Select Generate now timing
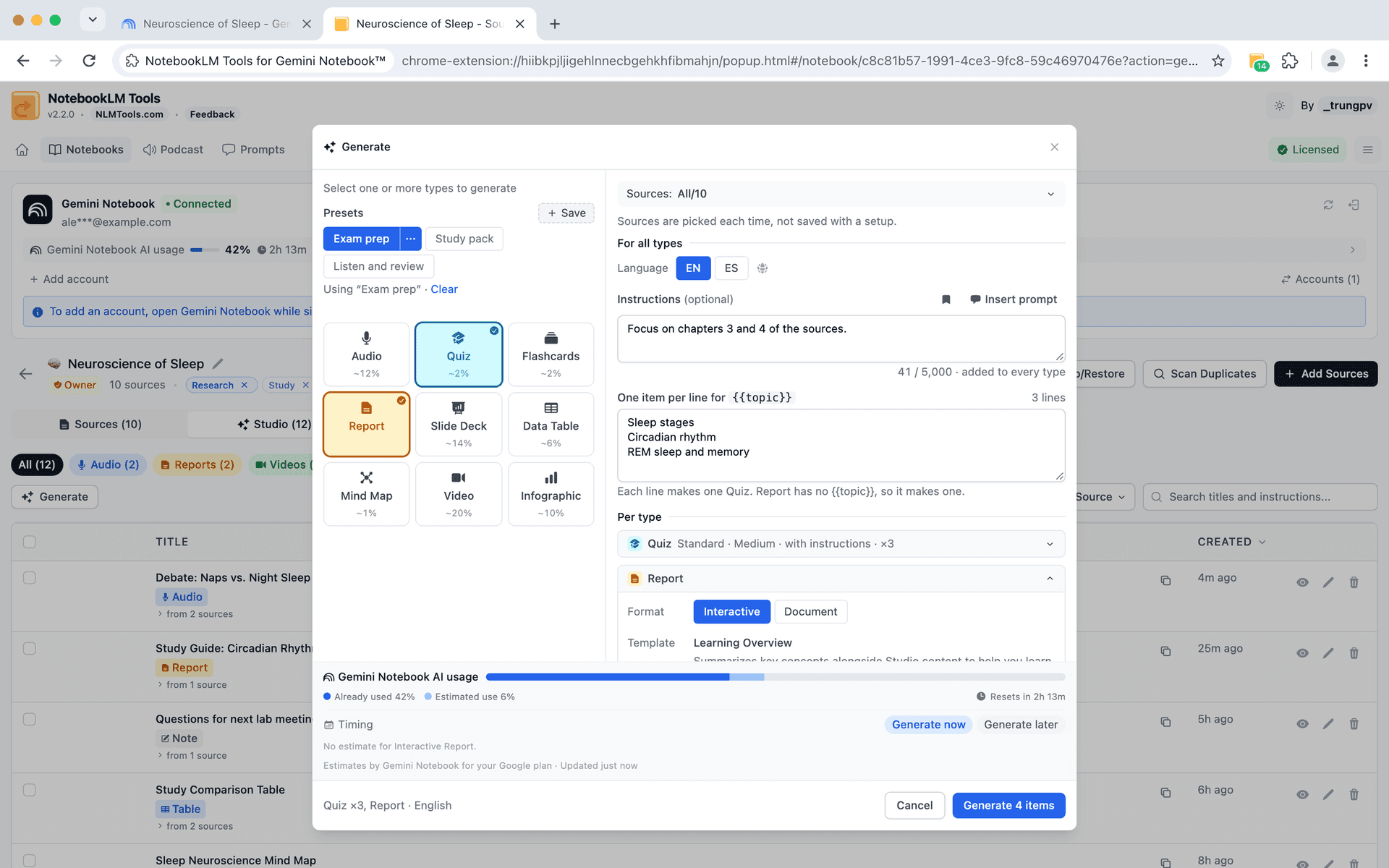This screenshot has width=1389, height=868. coord(928,725)
